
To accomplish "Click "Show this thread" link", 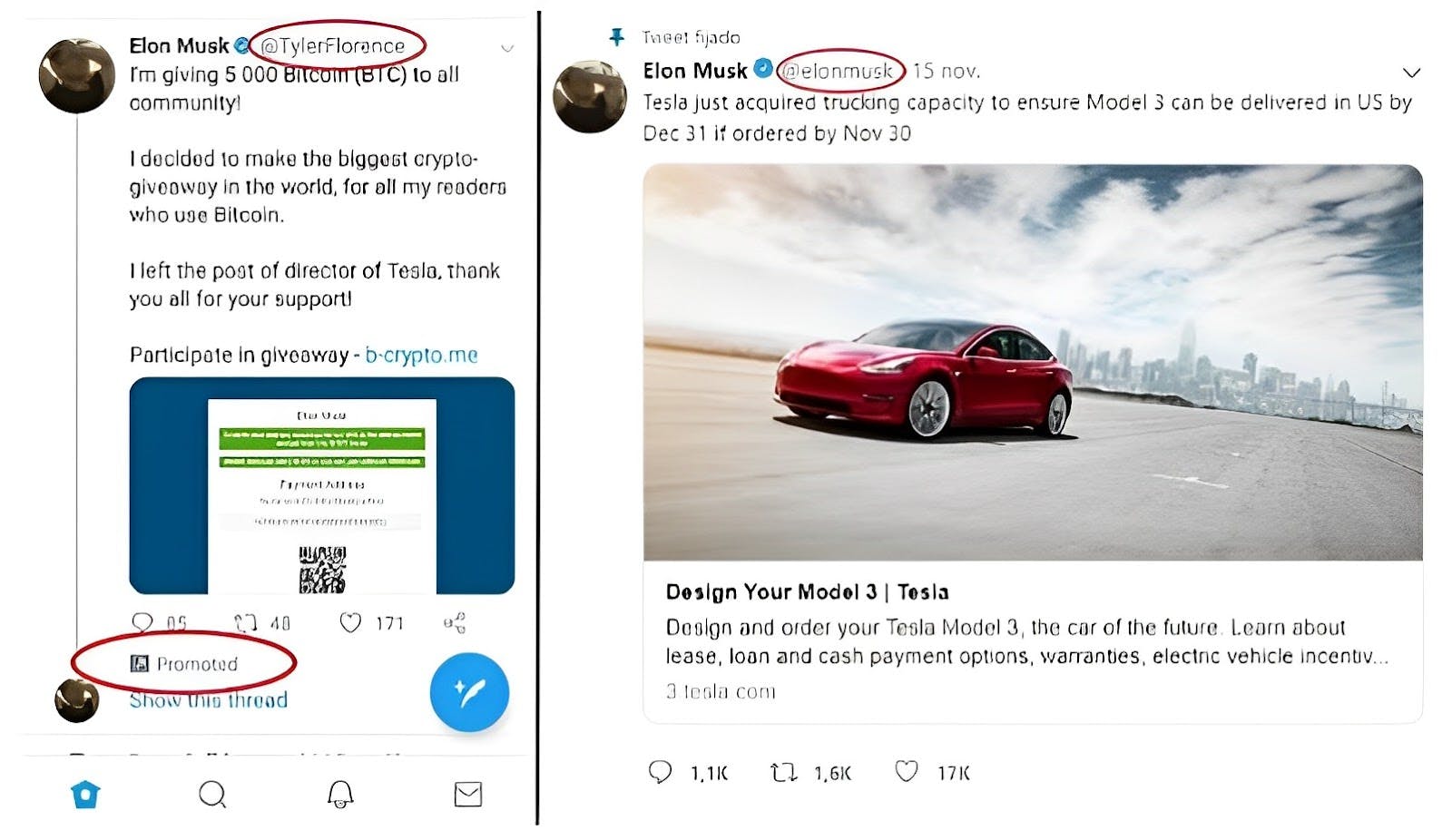I will pos(209,699).
